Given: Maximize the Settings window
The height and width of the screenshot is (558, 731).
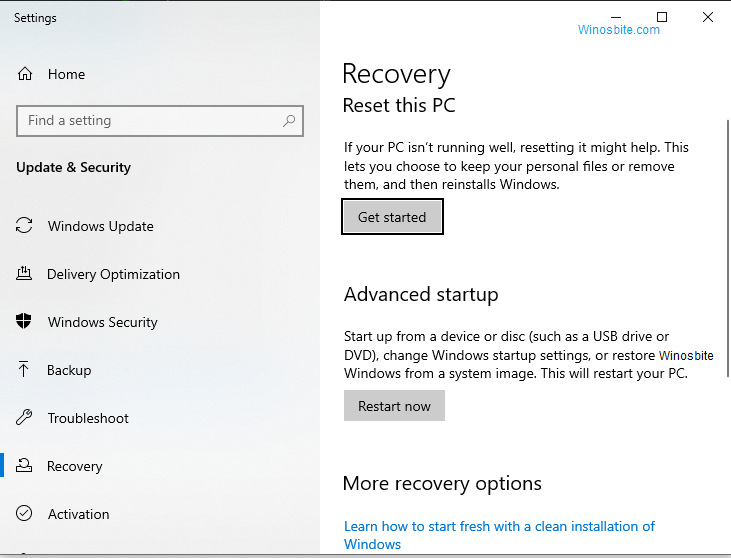Looking at the screenshot, I should [662, 17].
